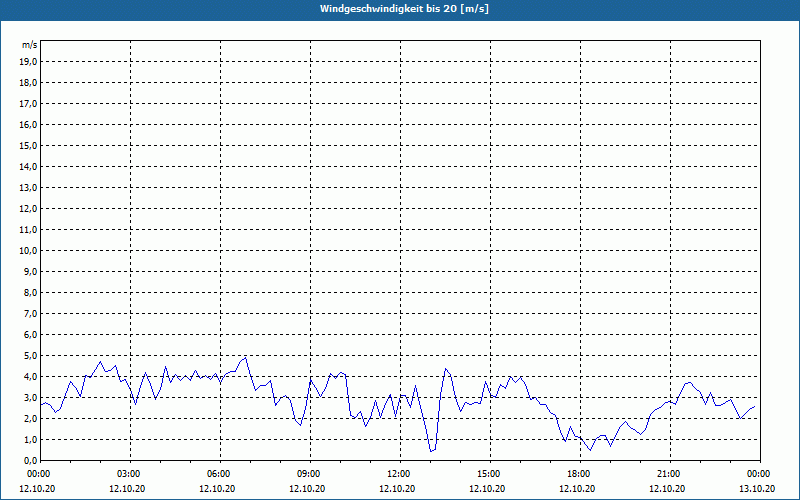Click the "13,0" y-axis value
The image size is (800, 500).
[x=28, y=188]
